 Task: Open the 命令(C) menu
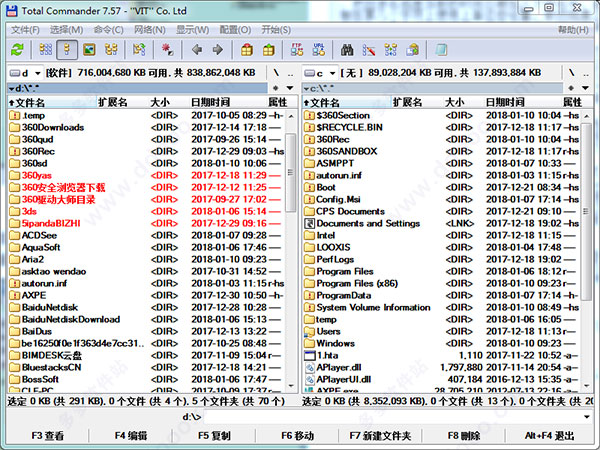109,30
